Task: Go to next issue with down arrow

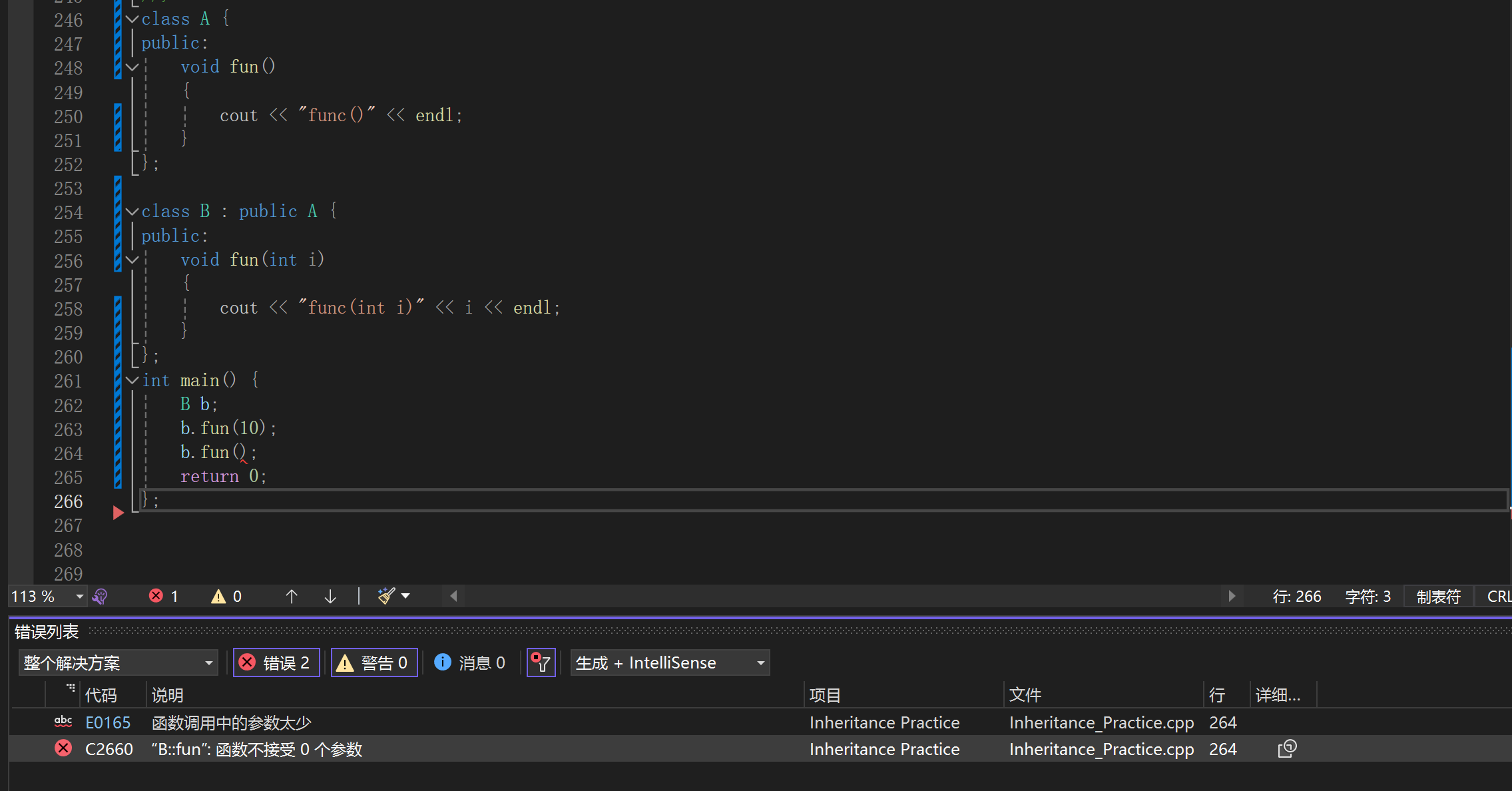Action: pyautogui.click(x=330, y=596)
